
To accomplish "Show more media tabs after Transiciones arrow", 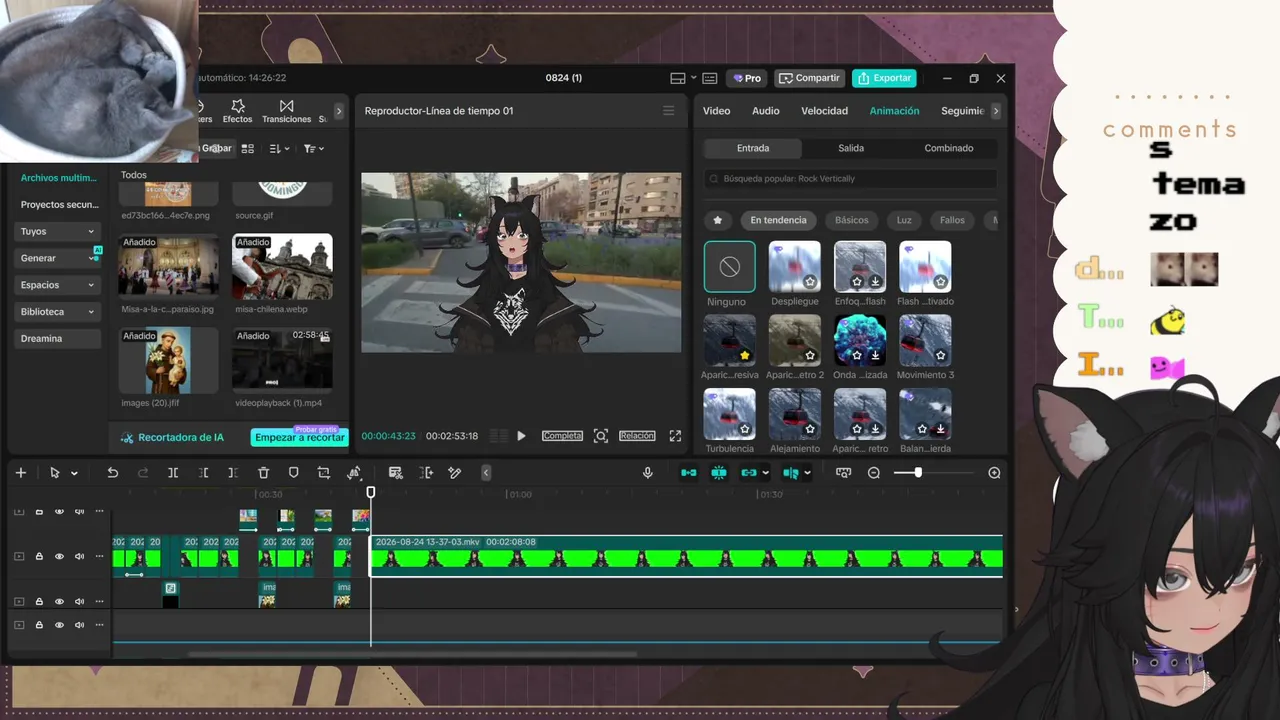I will (x=338, y=111).
